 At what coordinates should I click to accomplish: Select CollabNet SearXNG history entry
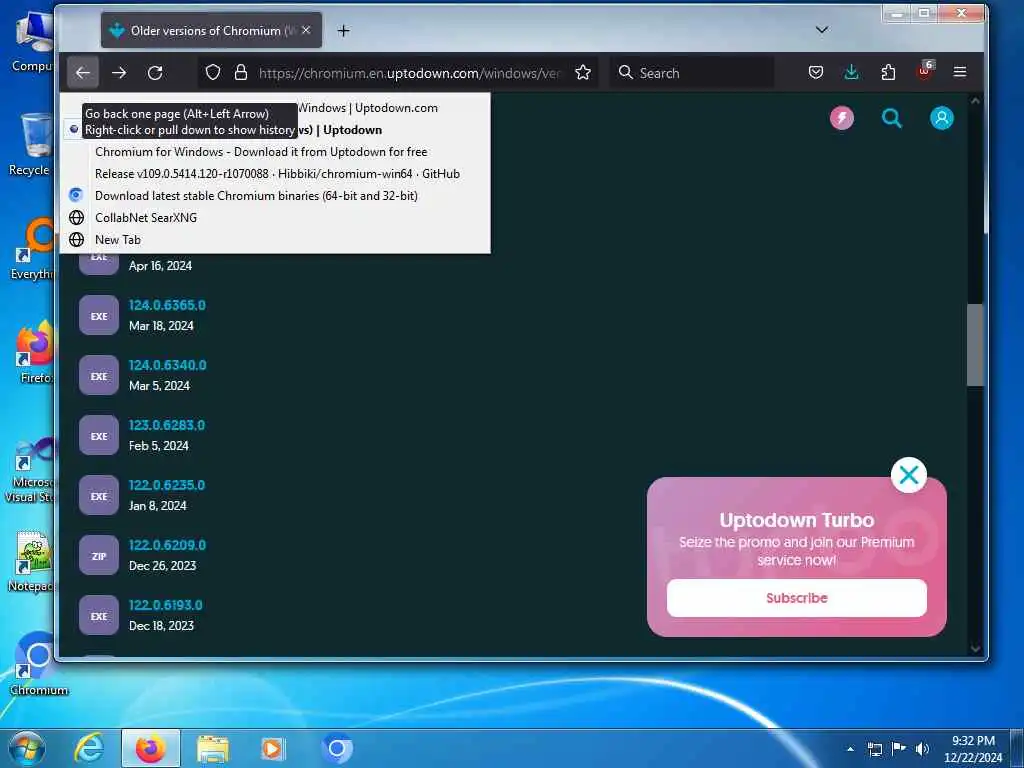pos(275,217)
